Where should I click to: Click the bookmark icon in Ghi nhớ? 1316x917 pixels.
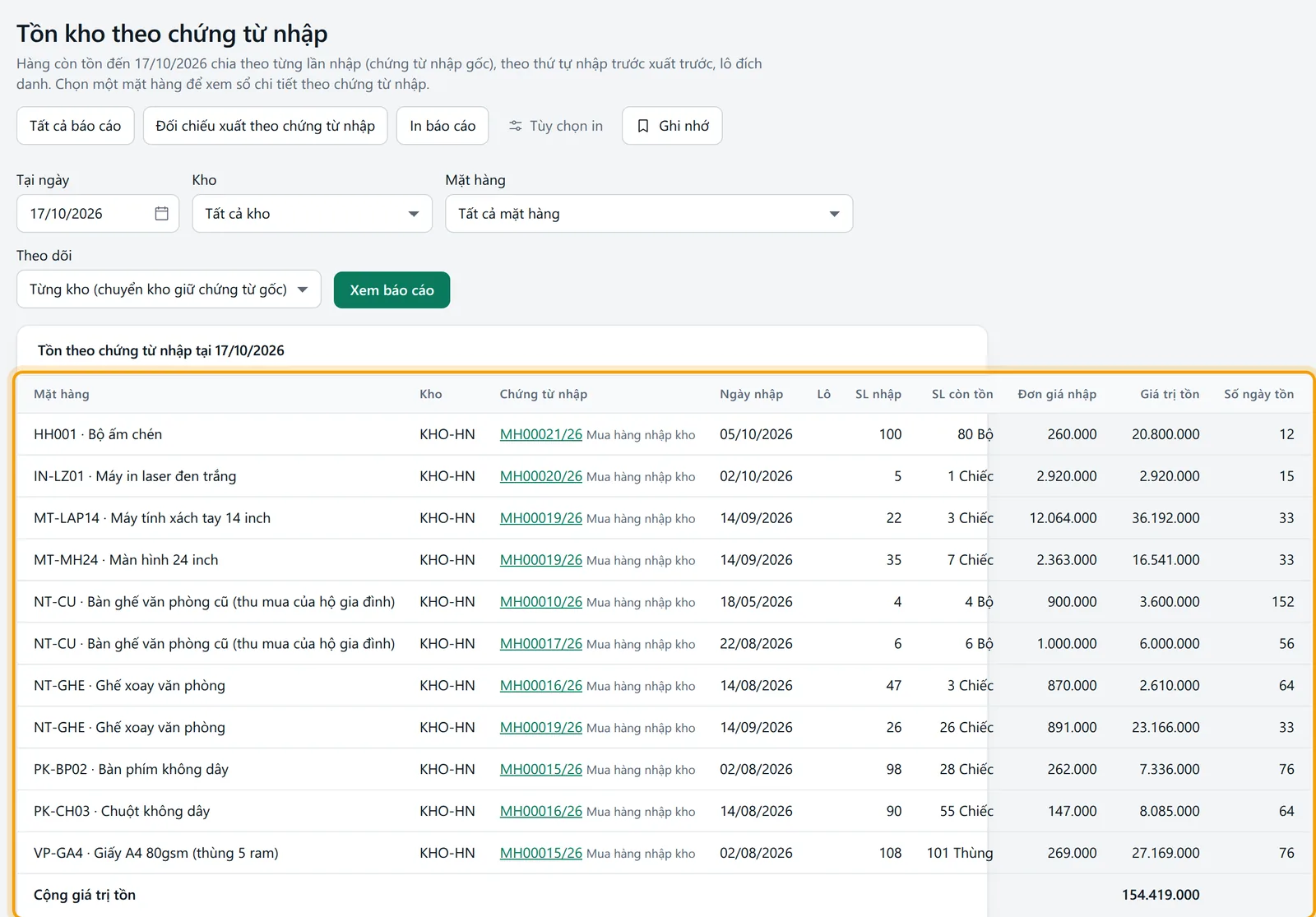643,126
